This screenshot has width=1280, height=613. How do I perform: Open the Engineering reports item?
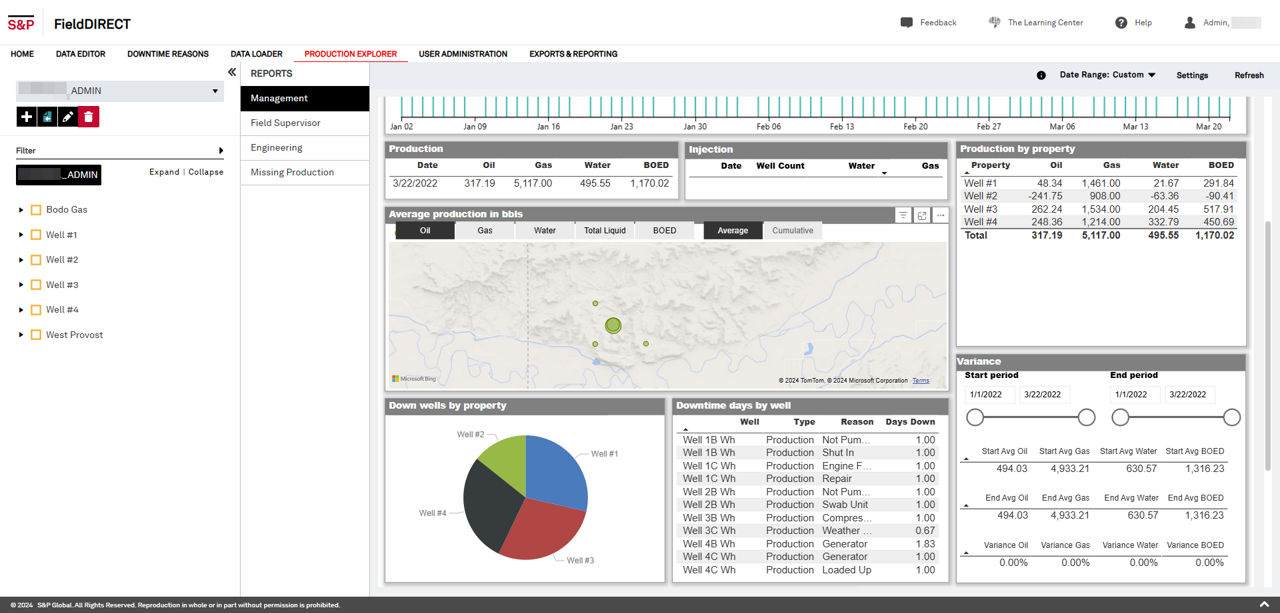[276, 148]
